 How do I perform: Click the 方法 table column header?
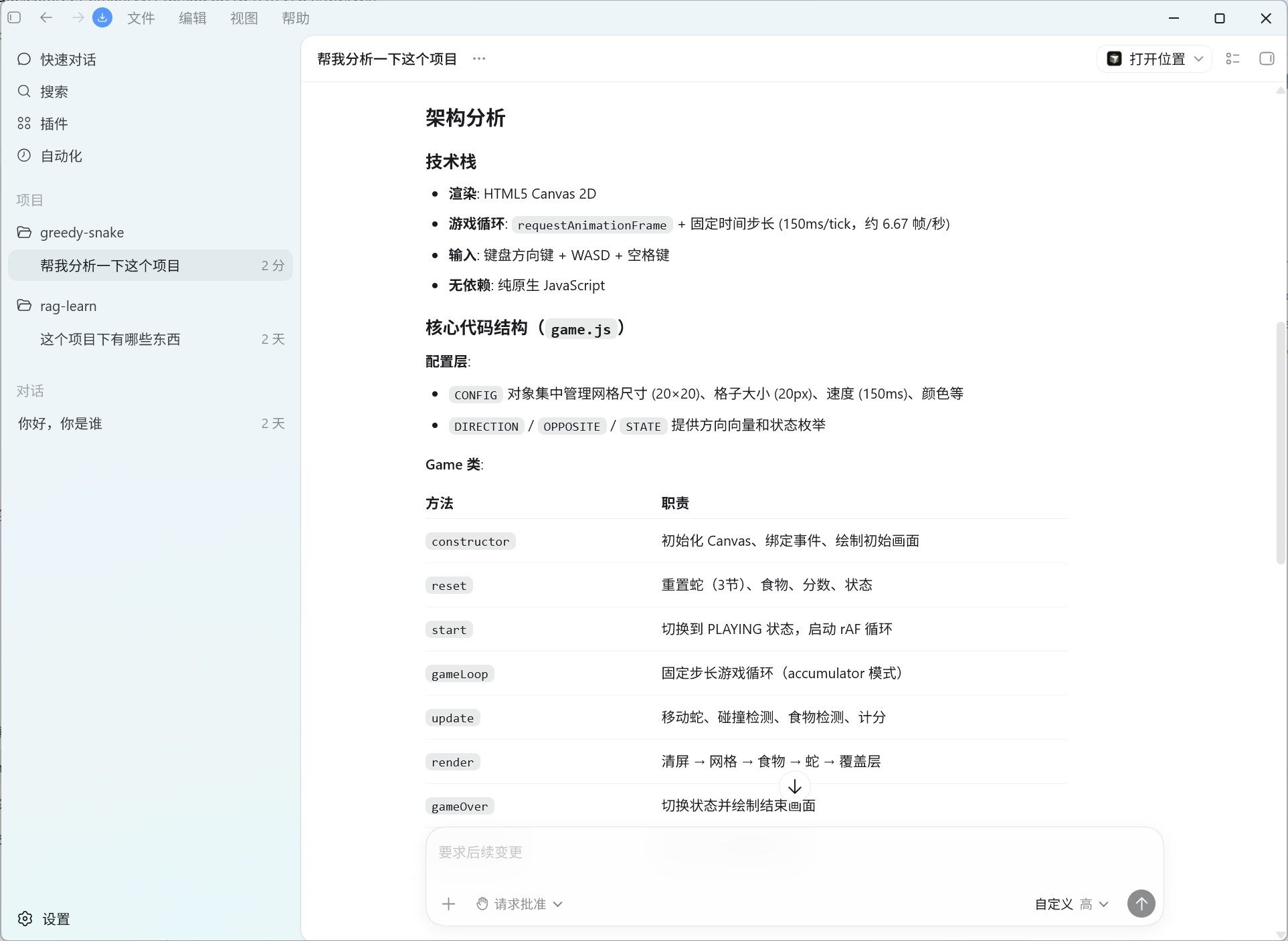coord(440,503)
